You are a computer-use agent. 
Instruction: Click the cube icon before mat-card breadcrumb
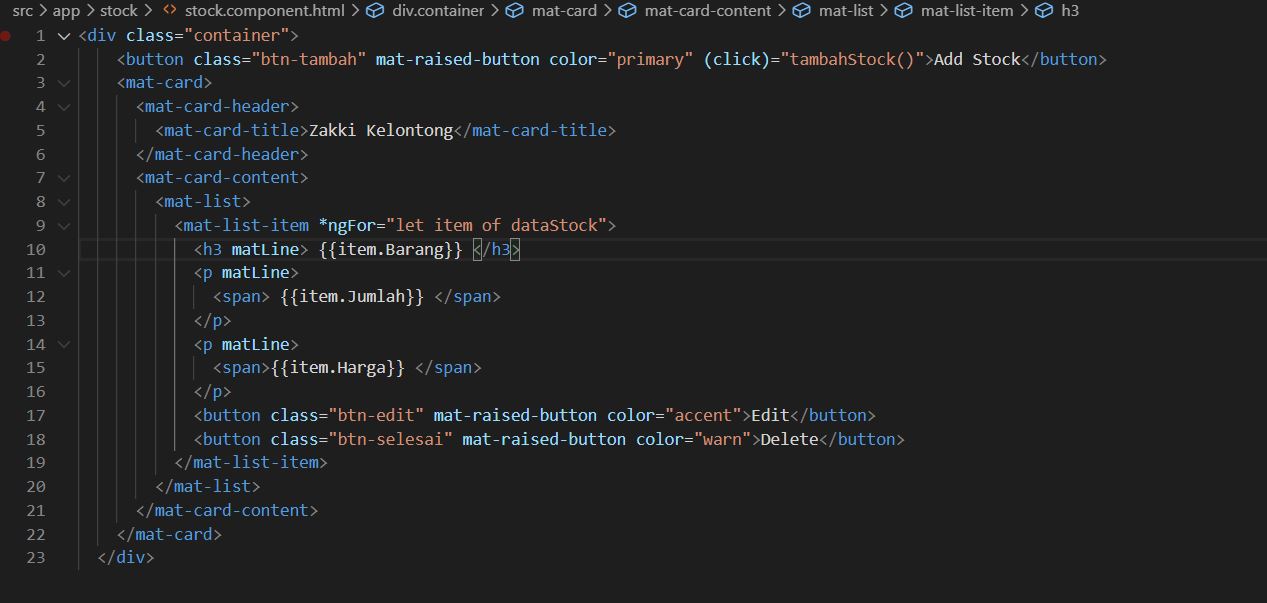[515, 10]
